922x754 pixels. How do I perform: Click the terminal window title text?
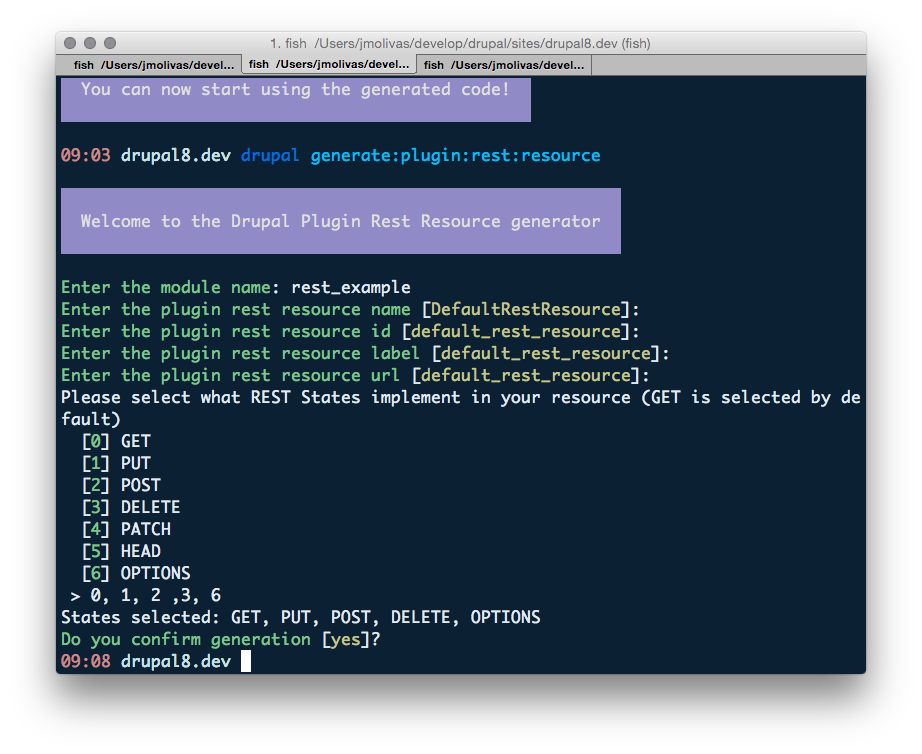pyautogui.click(x=460, y=44)
